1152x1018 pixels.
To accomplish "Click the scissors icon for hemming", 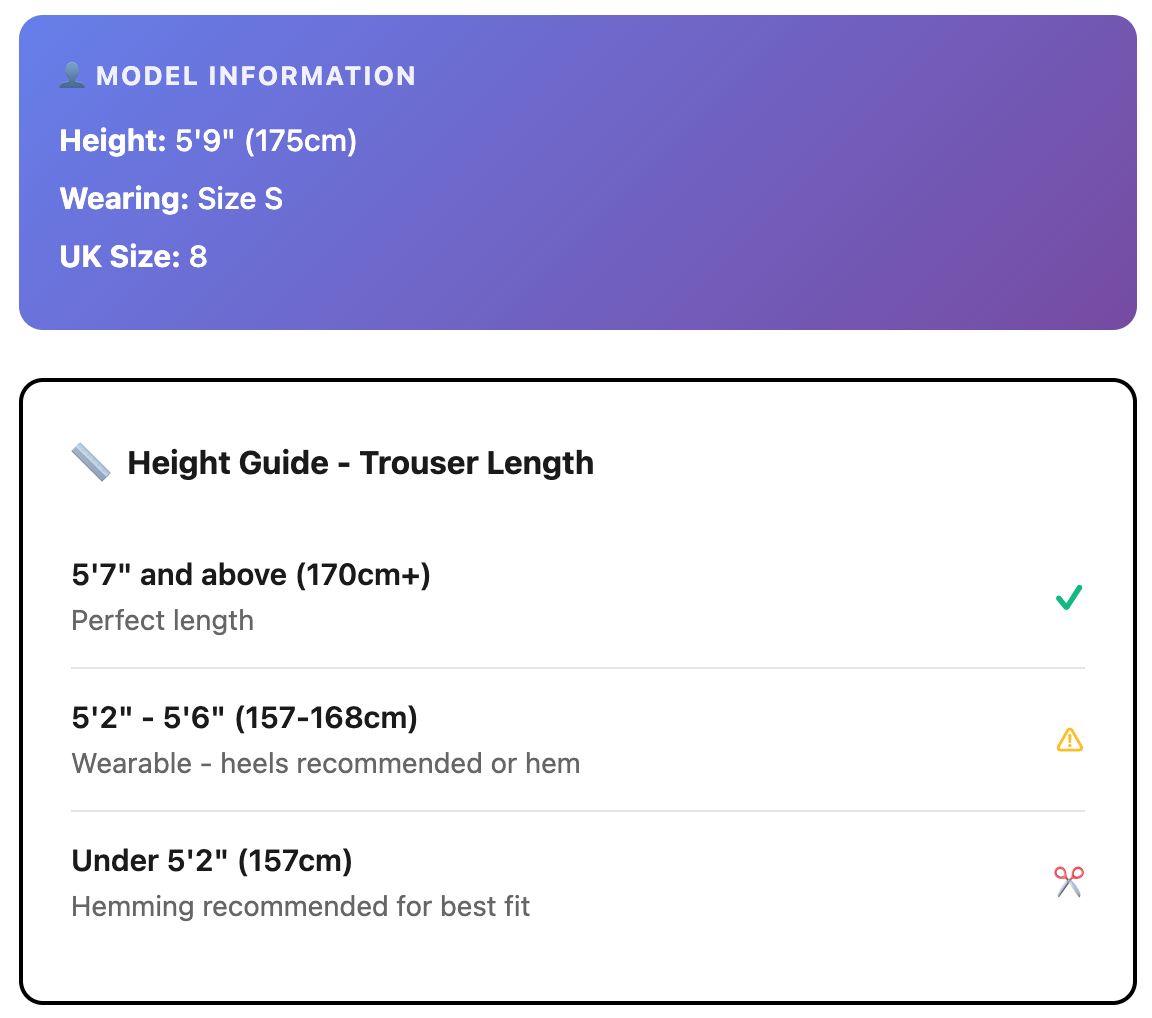I will pos(1069,882).
